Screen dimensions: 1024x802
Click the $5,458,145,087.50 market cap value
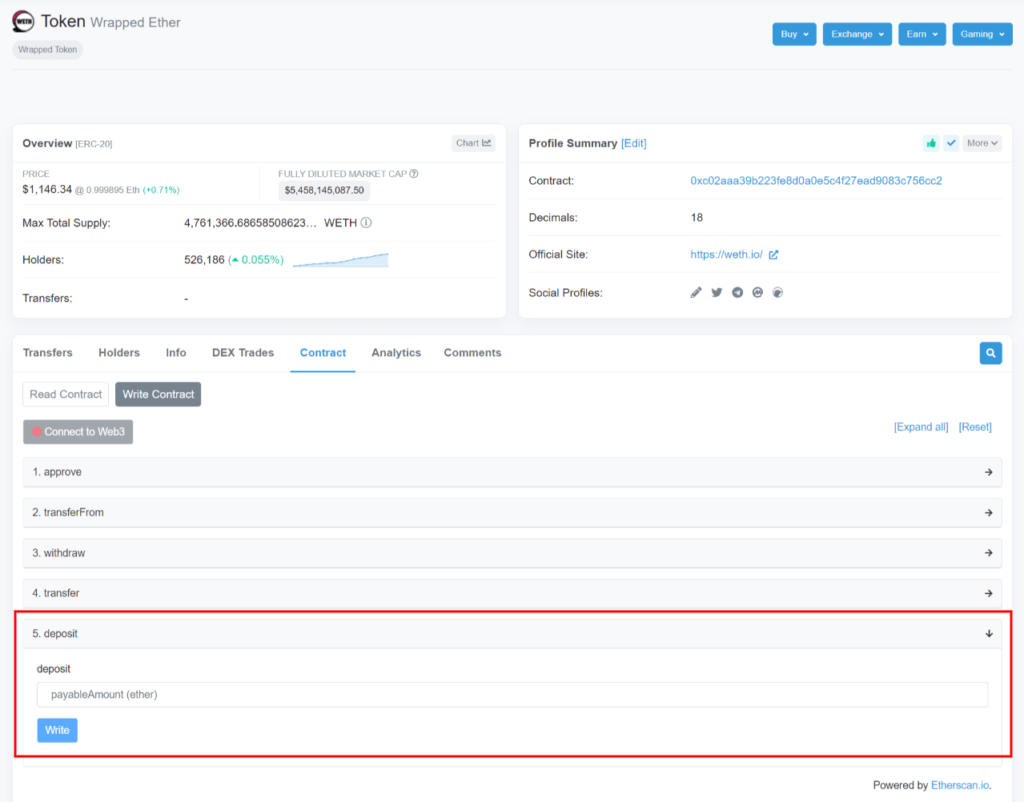[324, 191]
